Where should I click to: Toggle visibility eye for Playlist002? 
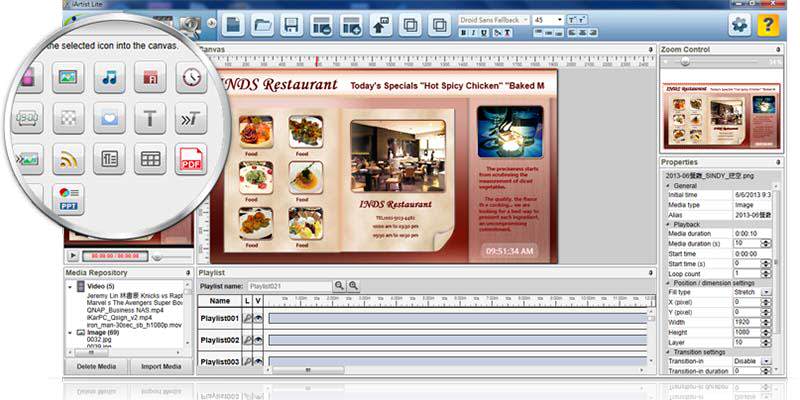258,340
